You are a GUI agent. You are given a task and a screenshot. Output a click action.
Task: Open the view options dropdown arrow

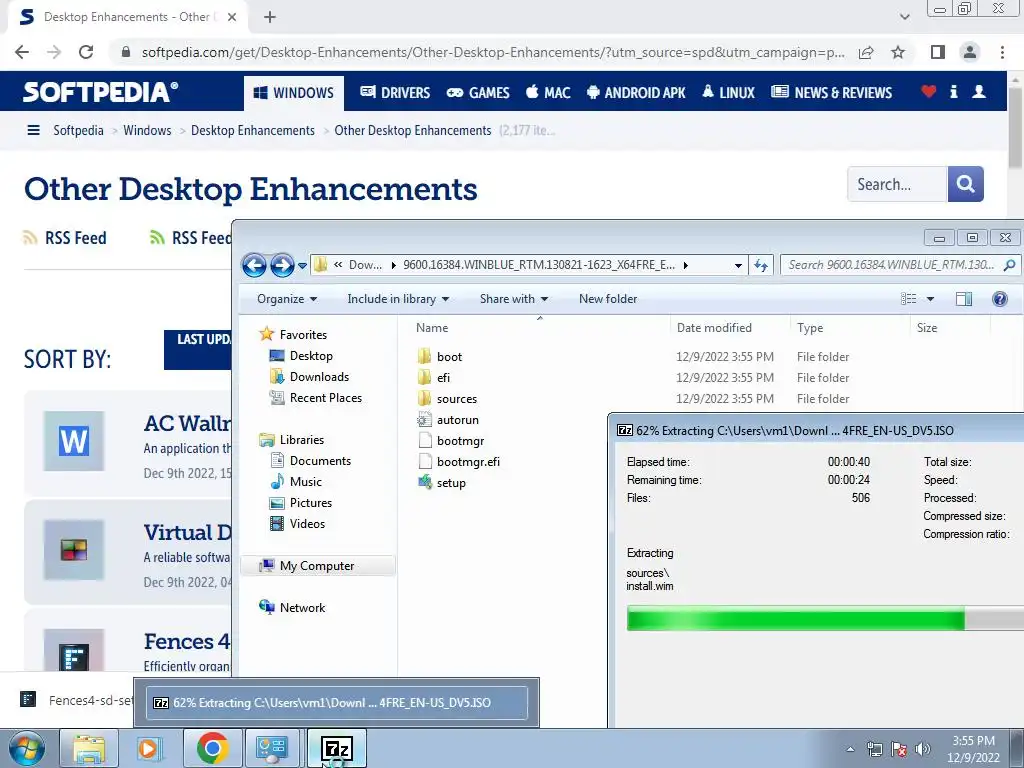931,299
